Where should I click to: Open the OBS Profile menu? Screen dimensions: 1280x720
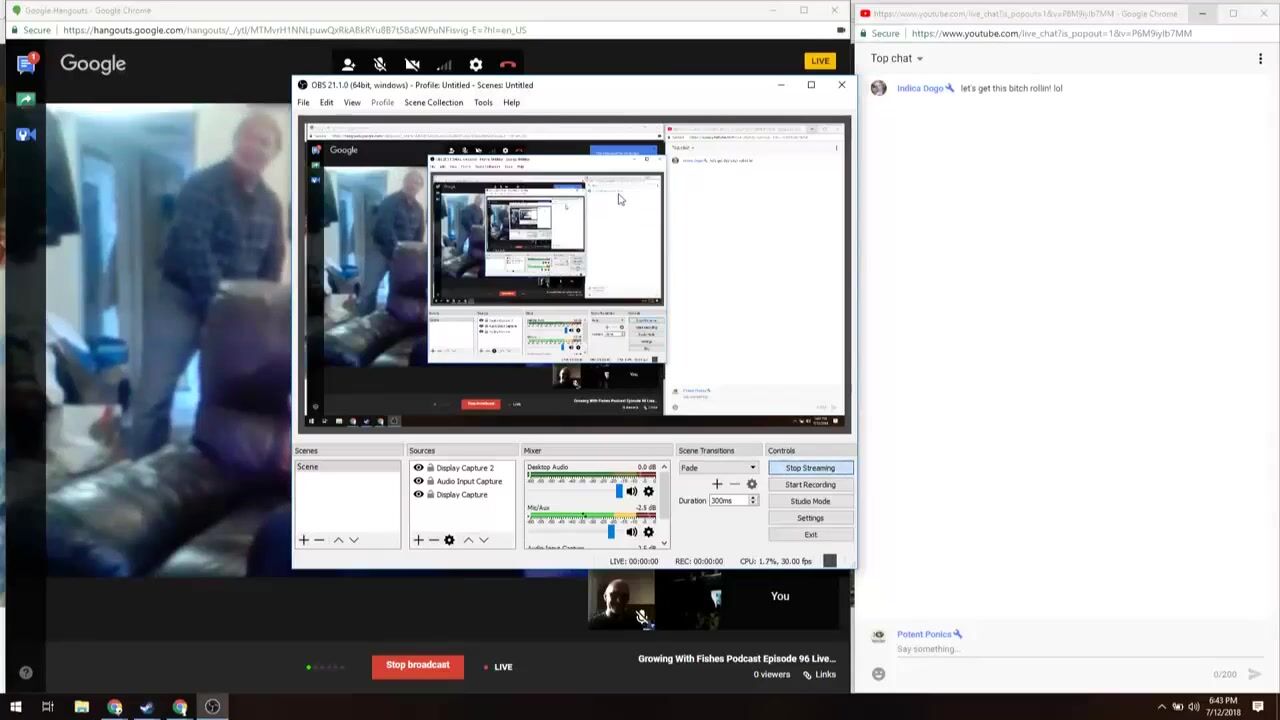pos(383,103)
